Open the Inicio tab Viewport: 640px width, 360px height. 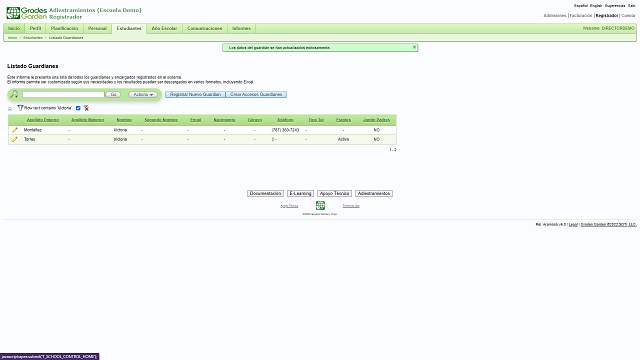(14, 28)
